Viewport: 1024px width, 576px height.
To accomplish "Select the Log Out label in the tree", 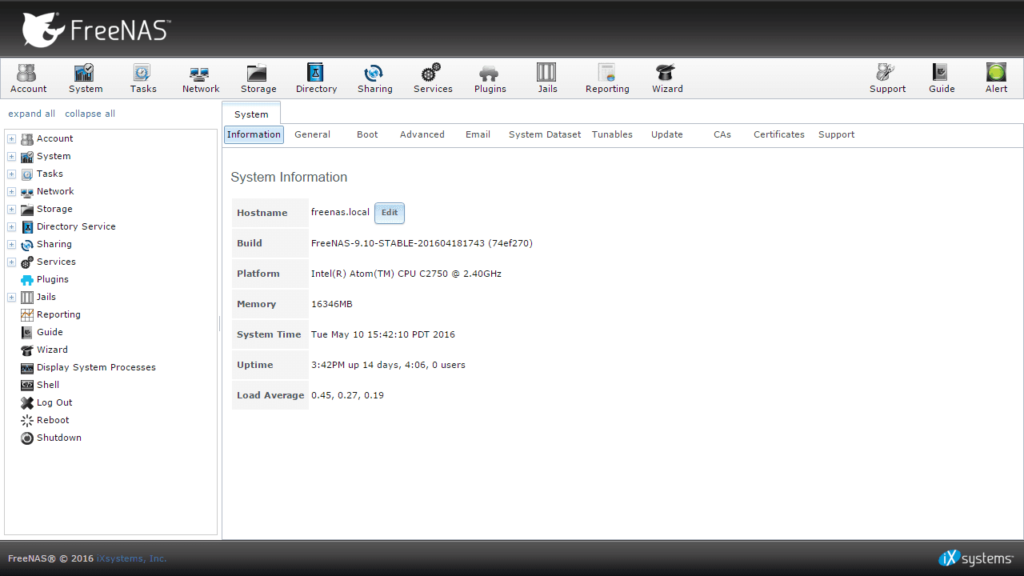I will [x=54, y=403].
